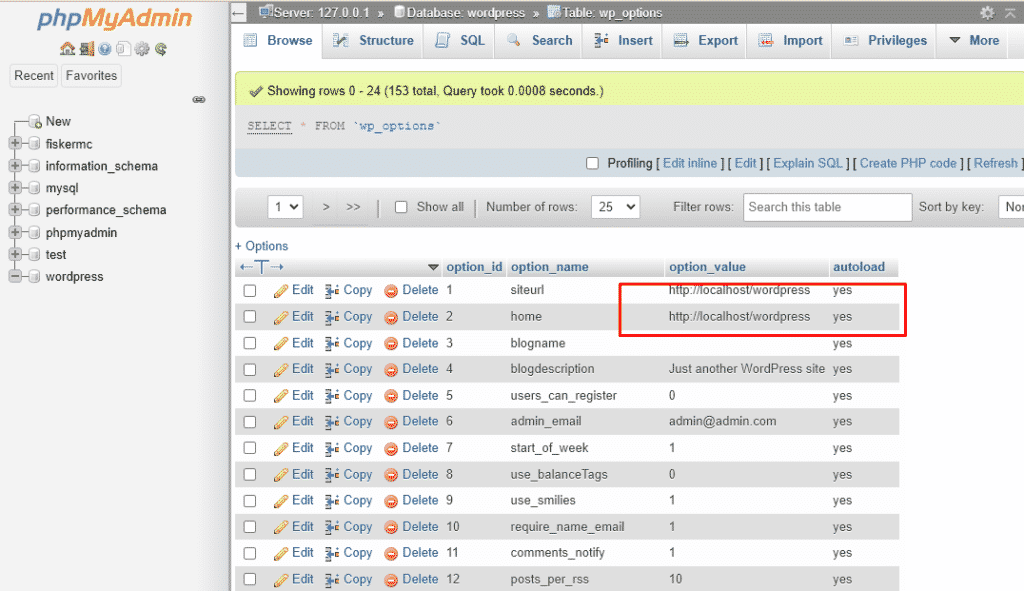Click the page settings gear at top right
Screen dimensions: 1024x591
[987, 12]
